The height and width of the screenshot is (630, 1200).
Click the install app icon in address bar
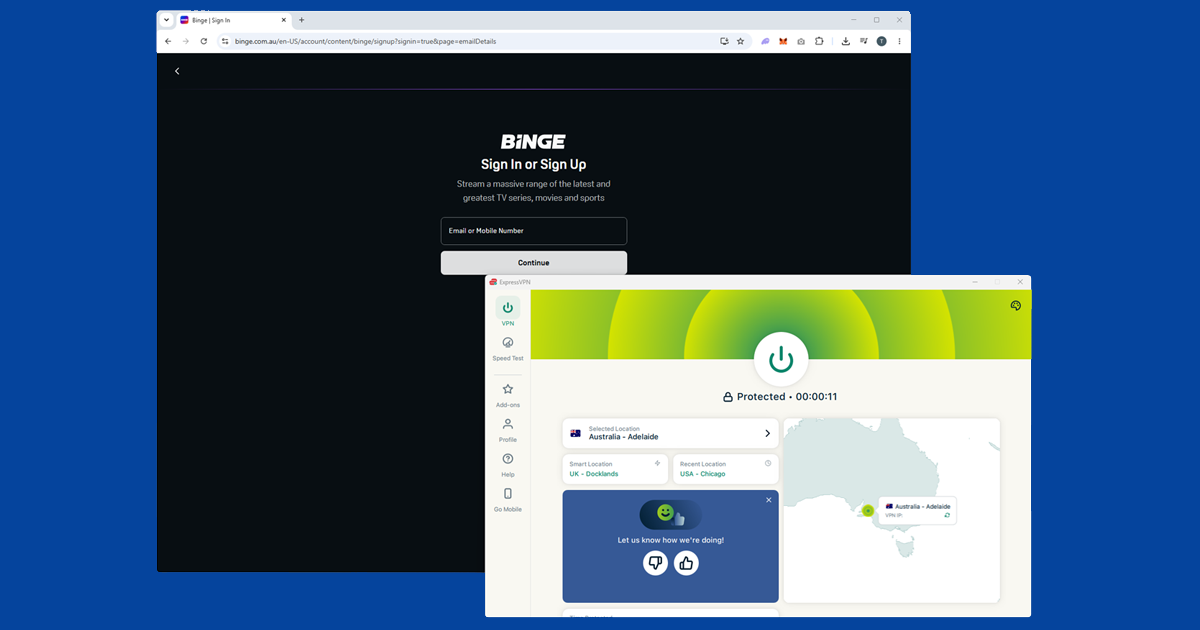pyautogui.click(x=724, y=41)
